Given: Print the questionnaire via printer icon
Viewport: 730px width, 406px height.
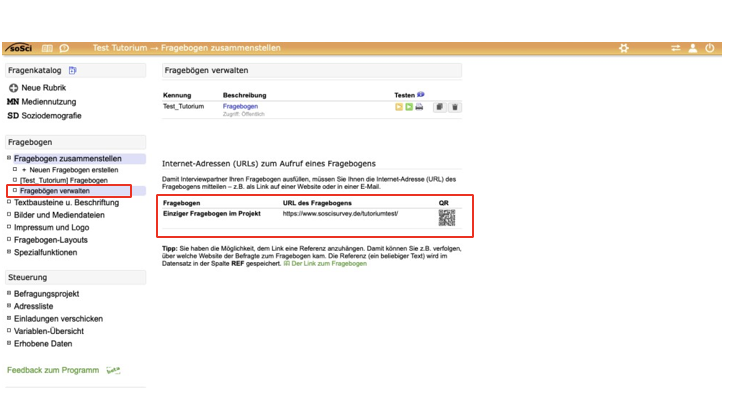Looking at the screenshot, I should coord(419,106).
